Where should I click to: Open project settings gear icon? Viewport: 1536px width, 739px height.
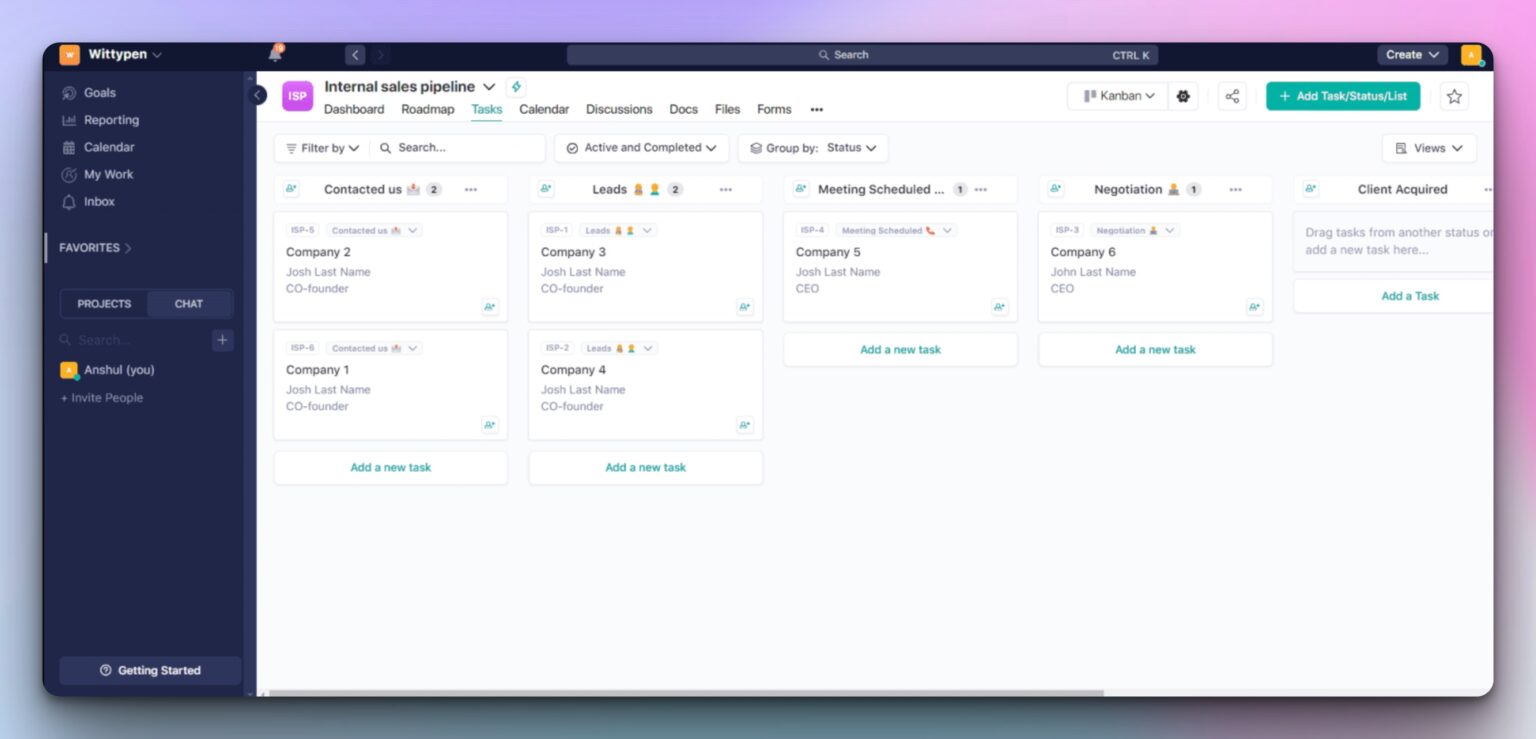click(x=1183, y=96)
